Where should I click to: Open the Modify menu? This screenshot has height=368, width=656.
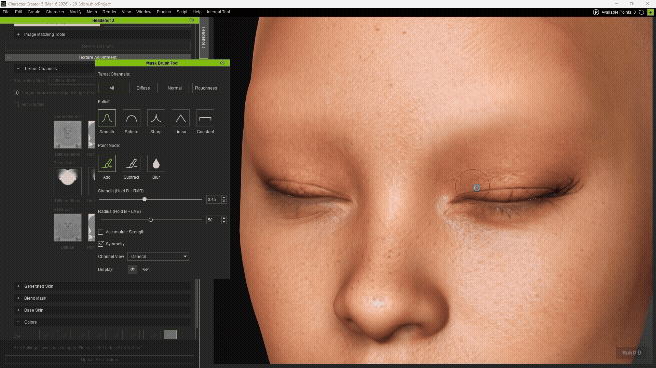(75, 12)
